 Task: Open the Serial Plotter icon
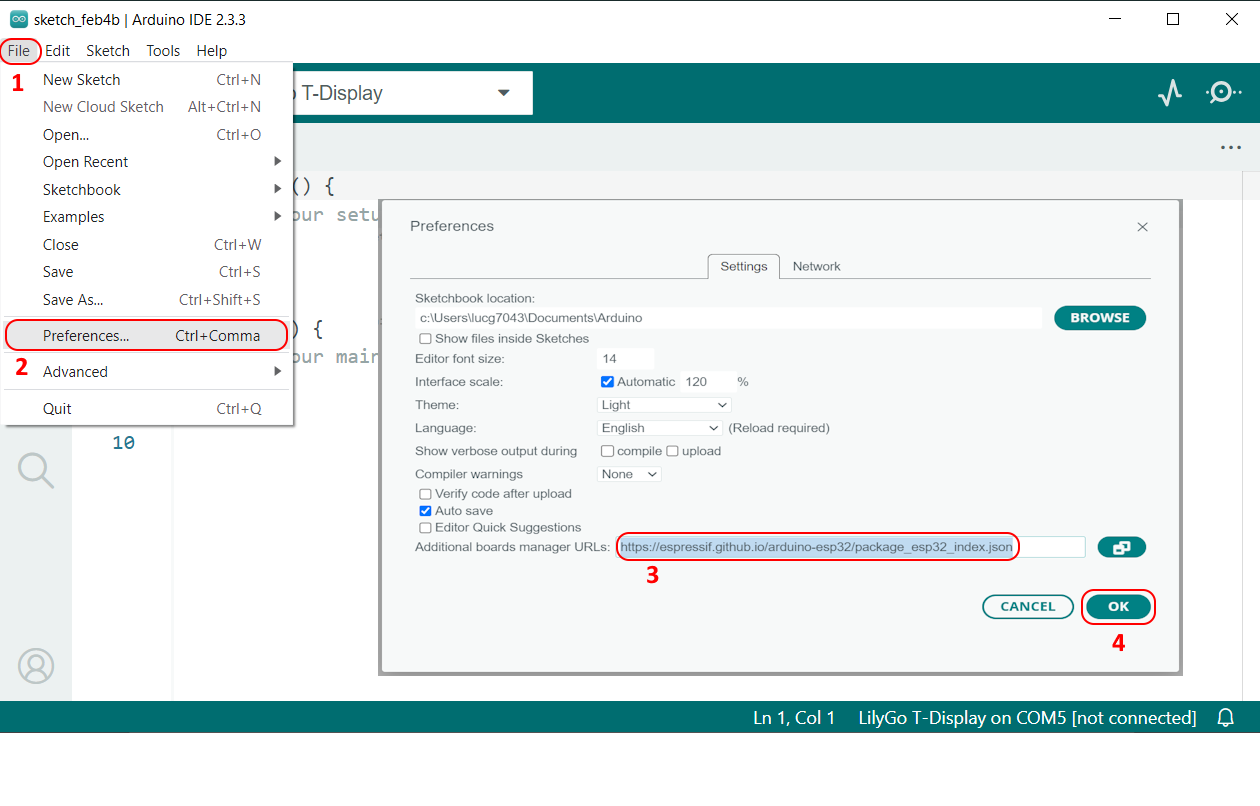(x=1169, y=93)
